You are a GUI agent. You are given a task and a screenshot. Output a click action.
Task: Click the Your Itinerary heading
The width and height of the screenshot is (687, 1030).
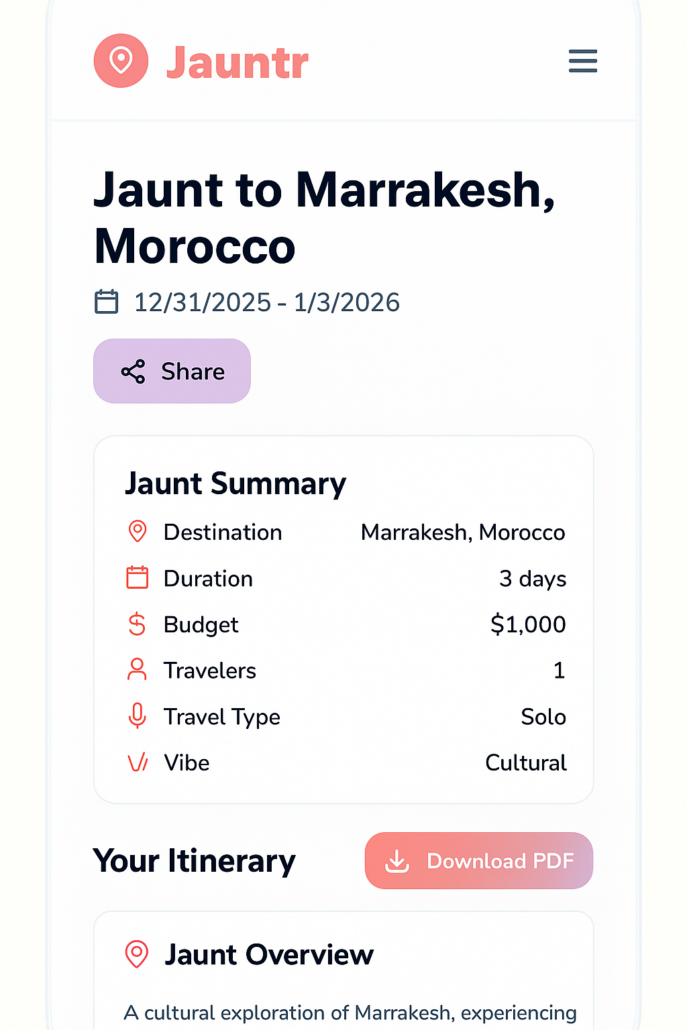(194, 861)
